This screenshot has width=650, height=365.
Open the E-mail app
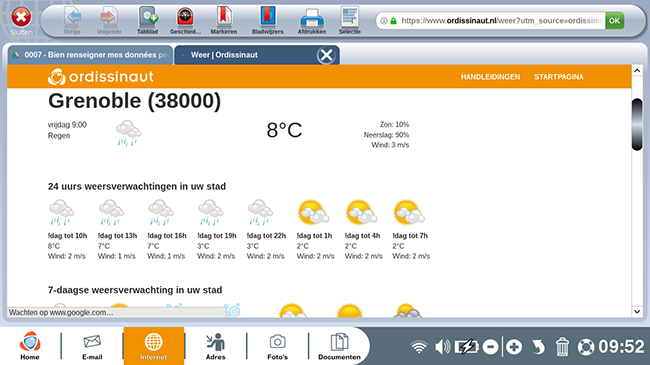tap(92, 346)
